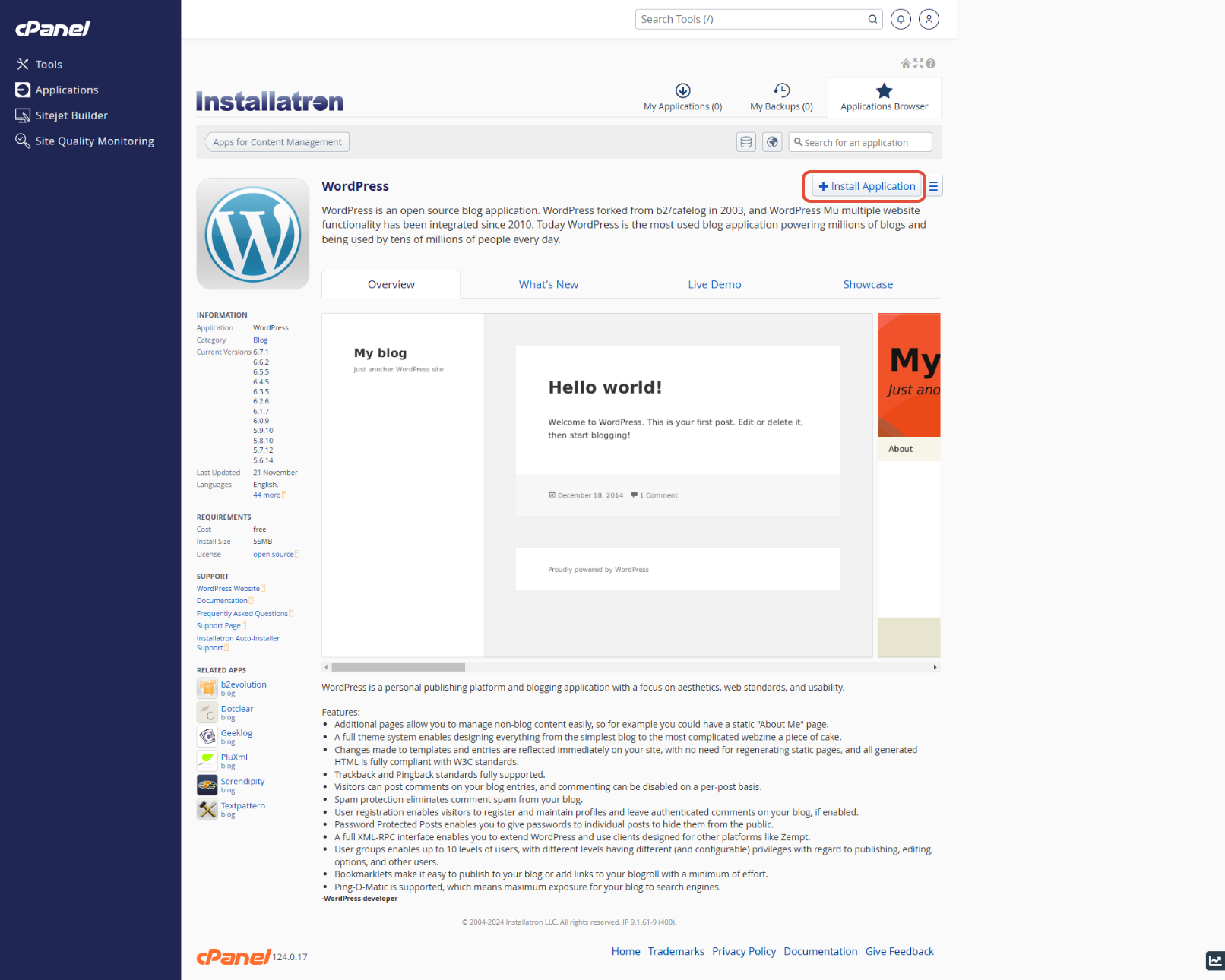
Task: Open the help question-mark icon
Action: [930, 64]
